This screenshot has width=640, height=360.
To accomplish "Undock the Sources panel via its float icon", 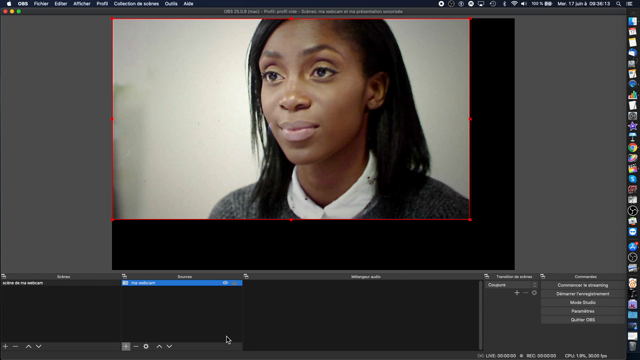I will pos(124,276).
